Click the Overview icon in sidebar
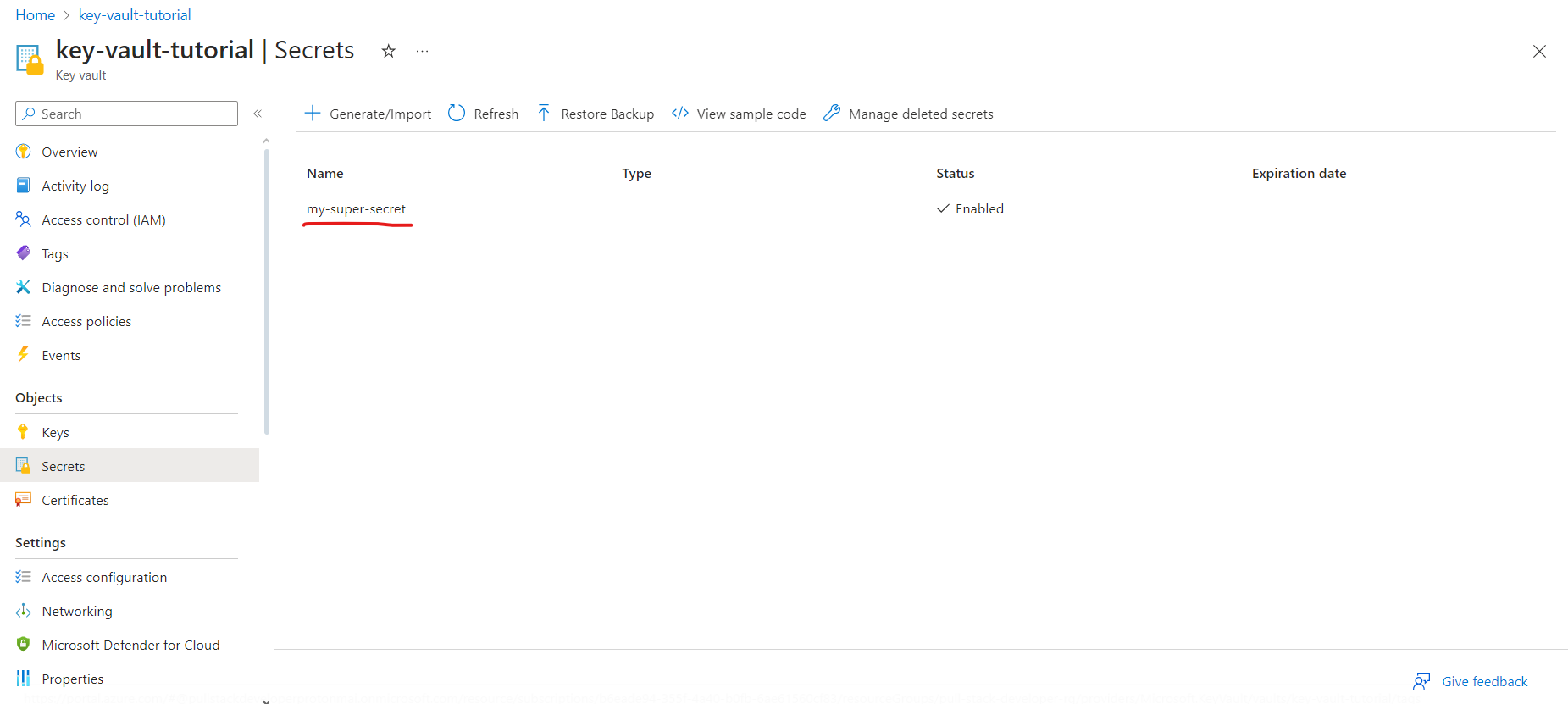This screenshot has width=1568, height=704. click(x=23, y=152)
